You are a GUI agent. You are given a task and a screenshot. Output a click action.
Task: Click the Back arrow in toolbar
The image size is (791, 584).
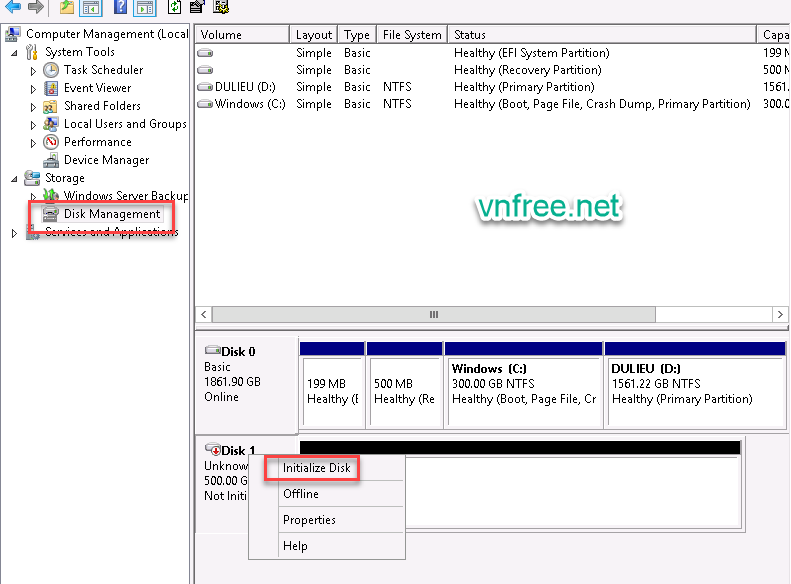14,7
